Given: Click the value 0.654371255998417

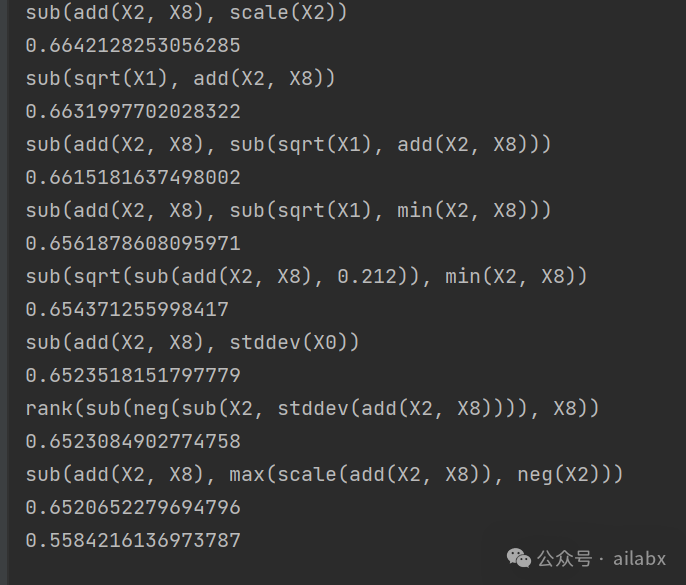Looking at the screenshot, I should click(127, 310).
